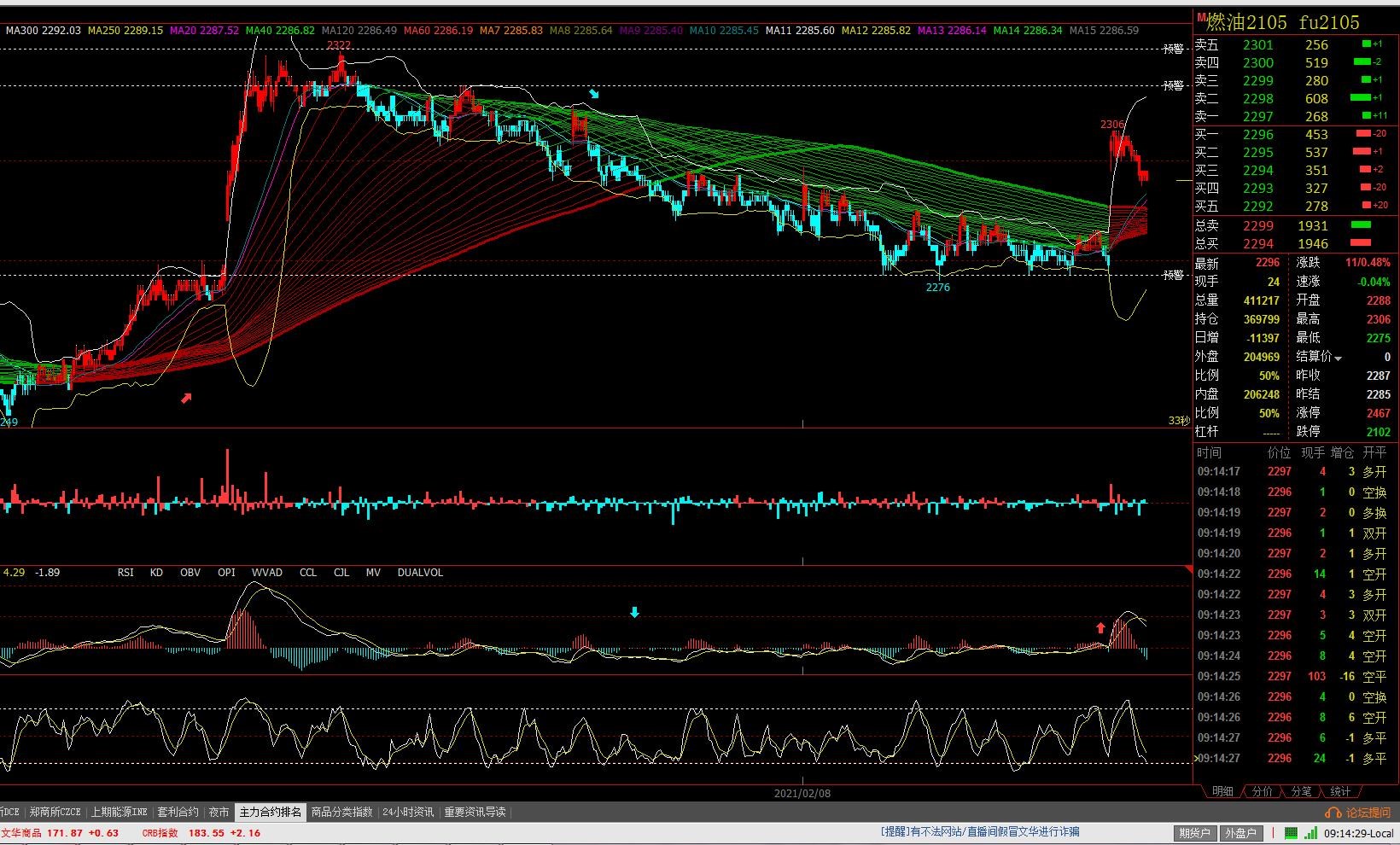Image resolution: width=1400 pixels, height=845 pixels.
Task: Click the MA60 2286.19 legend label
Action: (x=438, y=30)
